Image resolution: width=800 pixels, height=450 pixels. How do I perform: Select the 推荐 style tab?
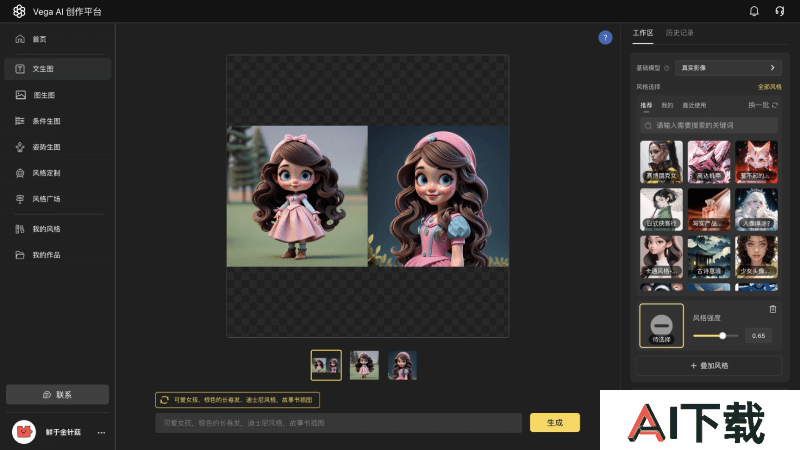point(646,105)
